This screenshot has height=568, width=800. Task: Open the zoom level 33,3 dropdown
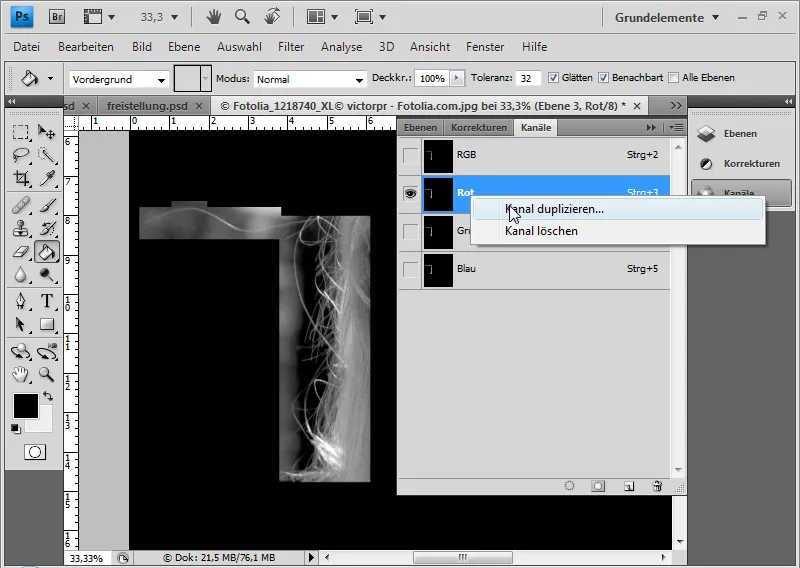(x=174, y=17)
